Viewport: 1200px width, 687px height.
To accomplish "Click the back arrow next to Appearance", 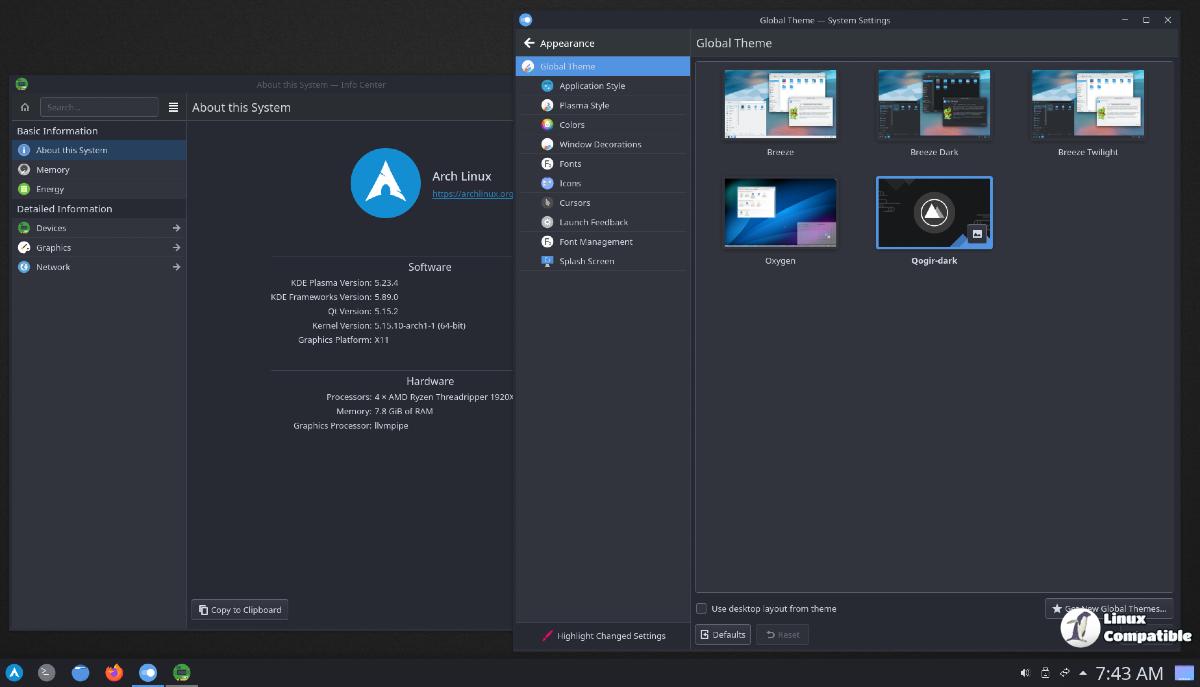I will point(529,44).
